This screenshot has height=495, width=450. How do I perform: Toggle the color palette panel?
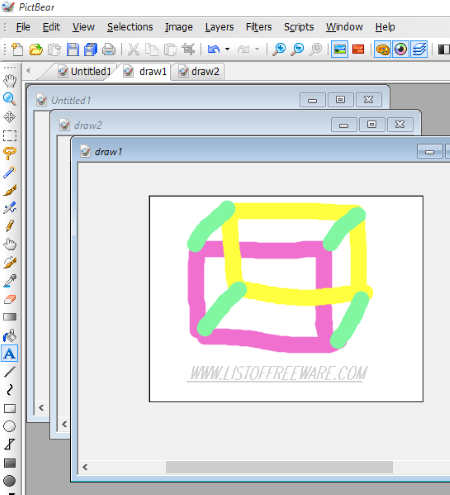click(x=383, y=49)
